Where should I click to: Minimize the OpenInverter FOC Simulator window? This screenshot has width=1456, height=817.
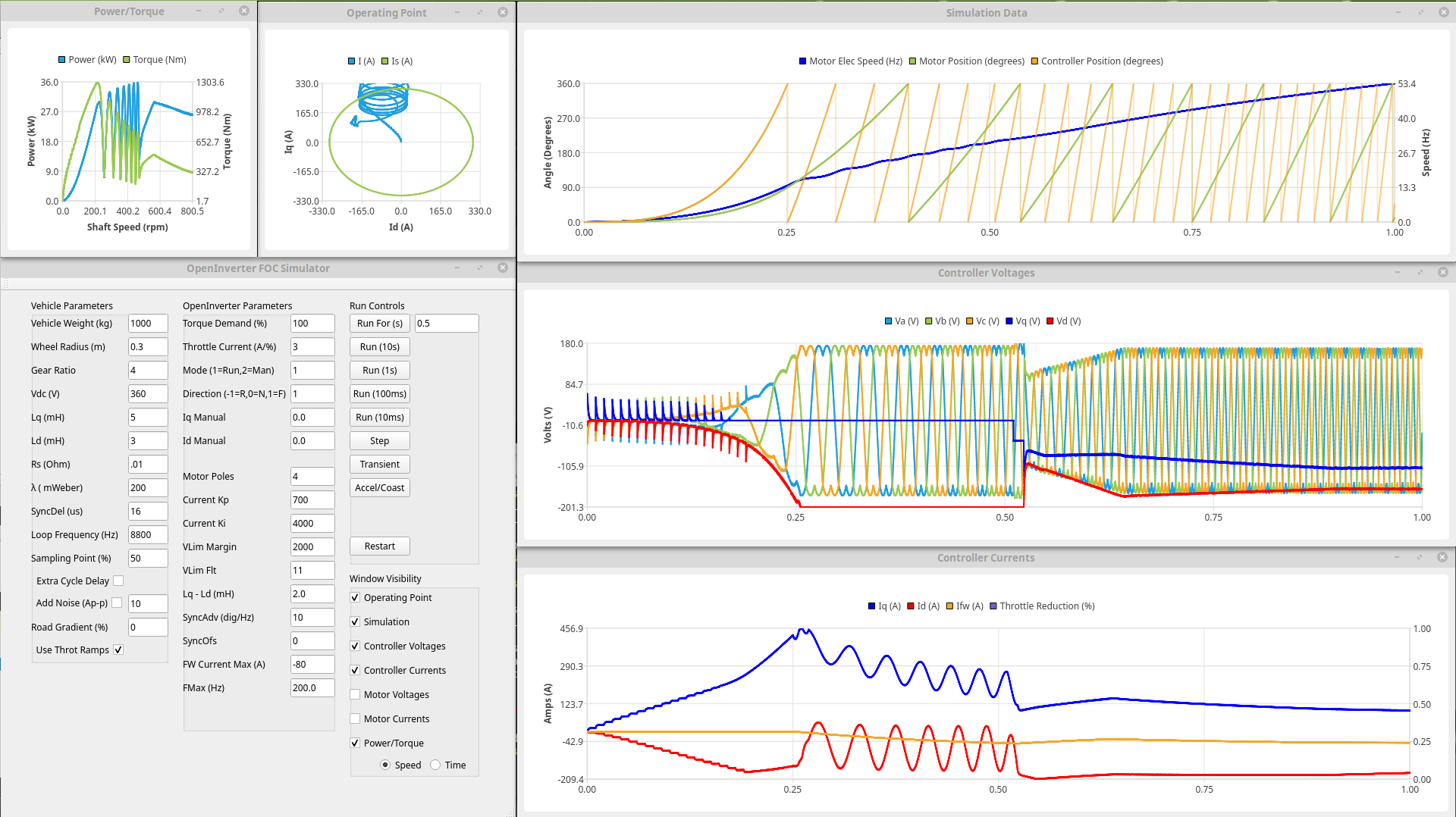coord(457,268)
